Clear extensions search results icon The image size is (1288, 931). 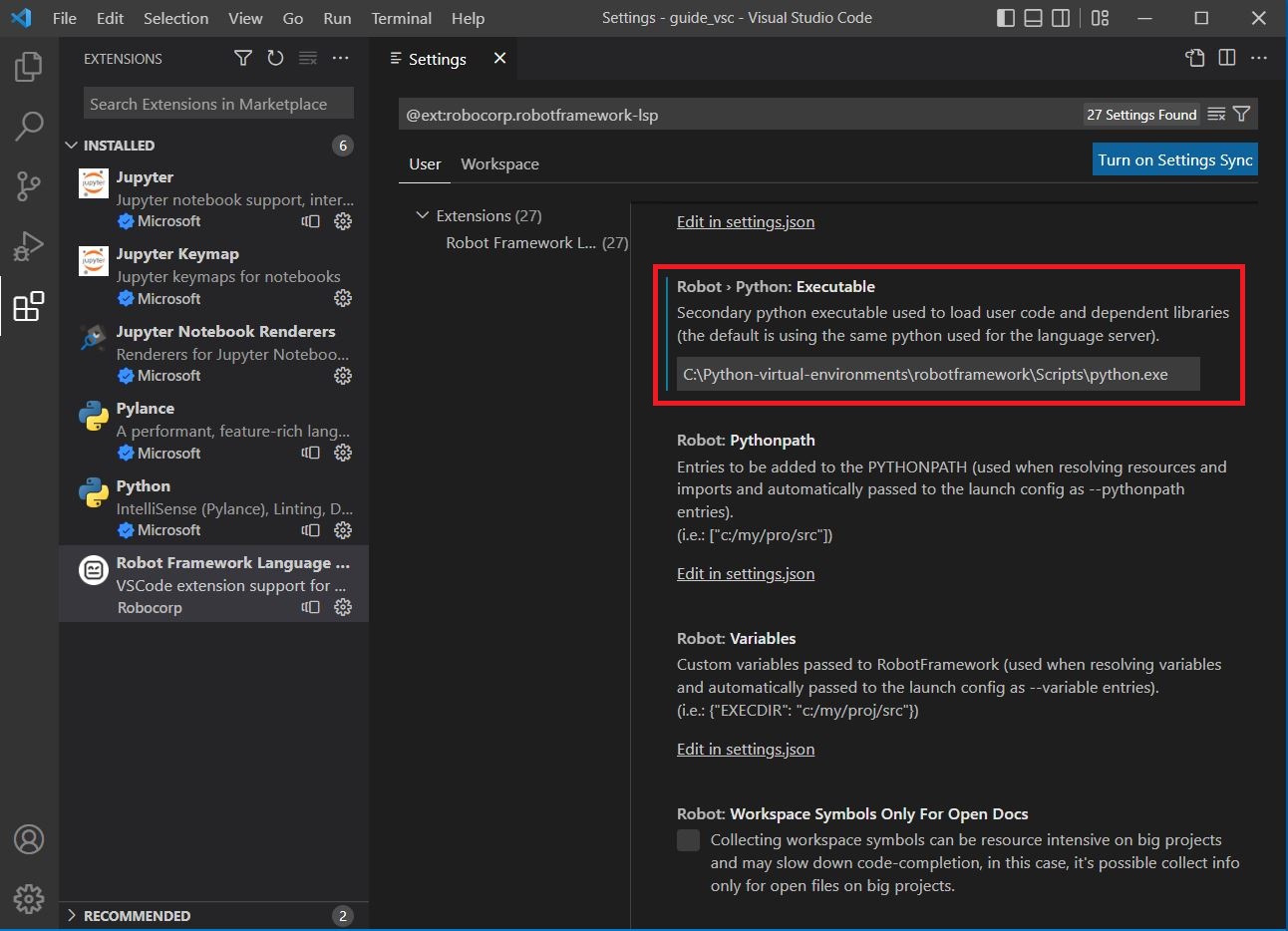click(x=308, y=59)
